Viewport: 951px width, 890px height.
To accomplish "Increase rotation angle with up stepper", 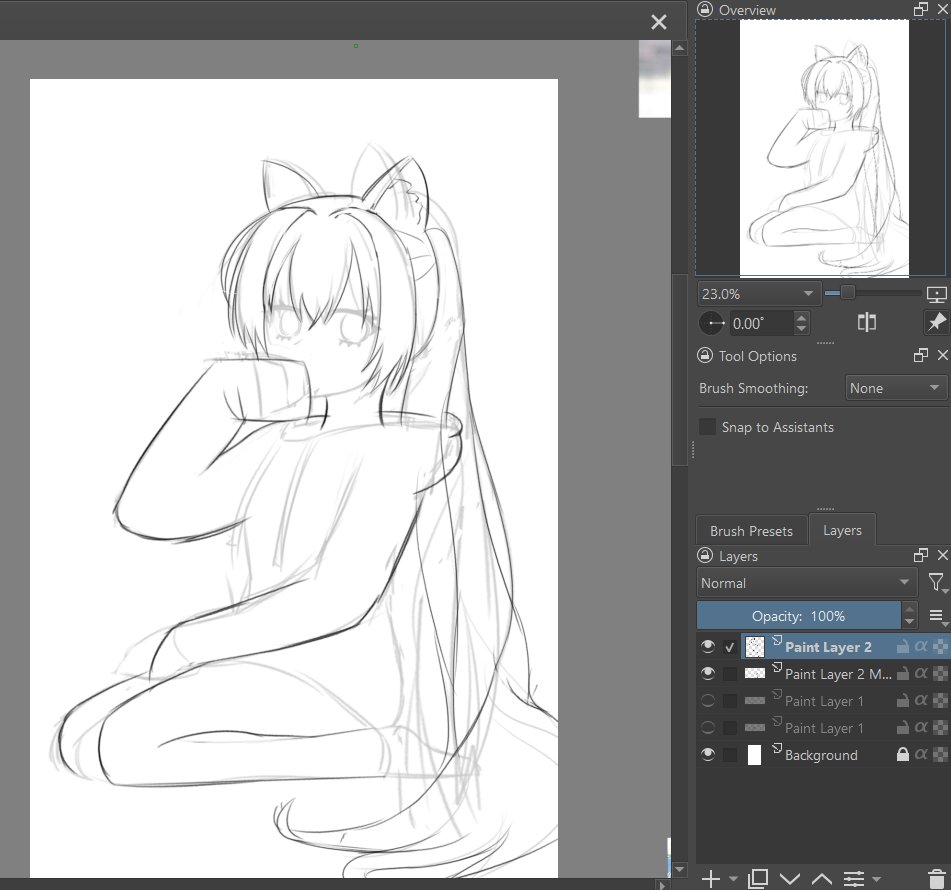I will (x=802, y=317).
